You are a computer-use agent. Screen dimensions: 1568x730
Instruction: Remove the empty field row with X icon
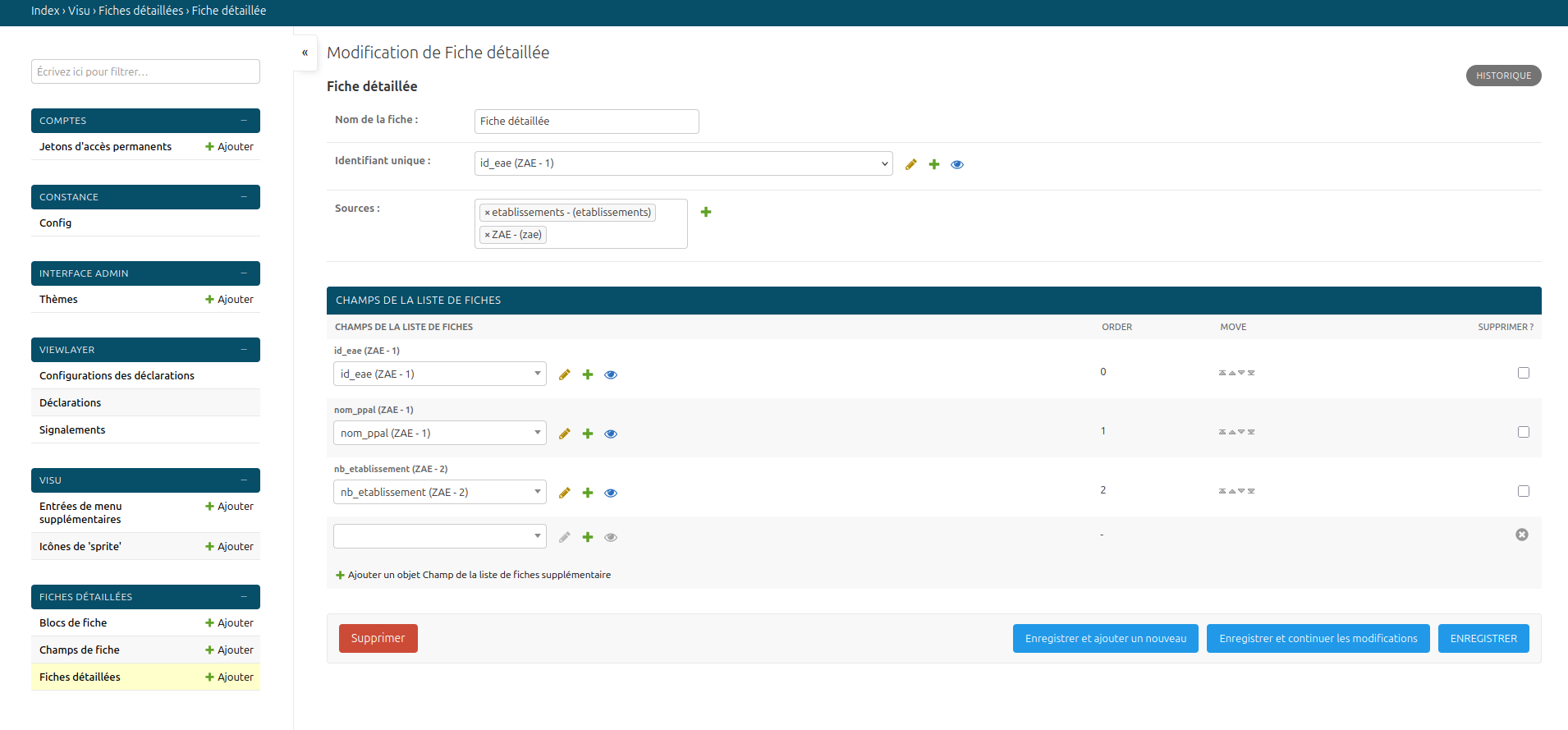point(1522,535)
